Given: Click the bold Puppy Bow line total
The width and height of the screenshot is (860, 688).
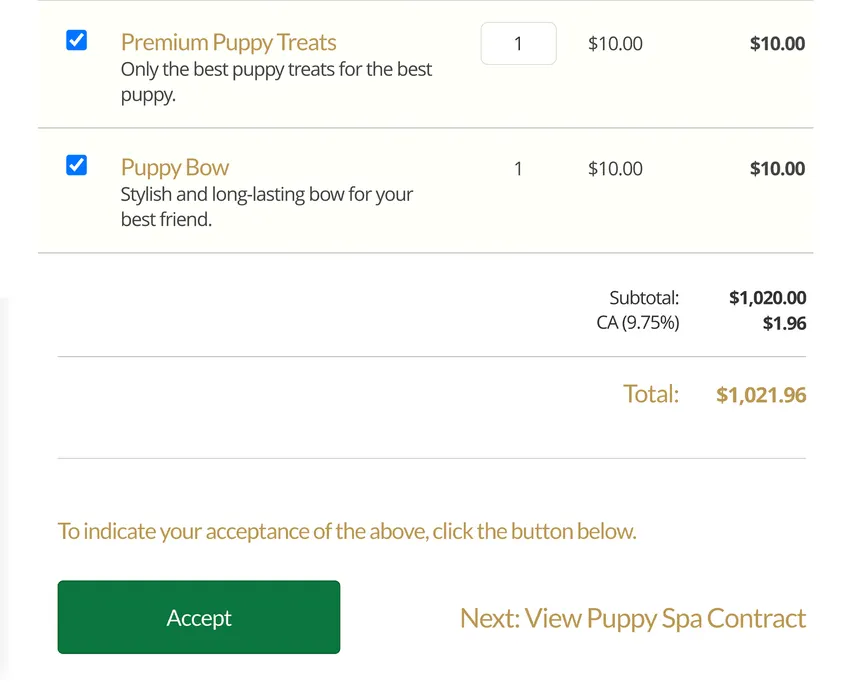Looking at the screenshot, I should [777, 169].
